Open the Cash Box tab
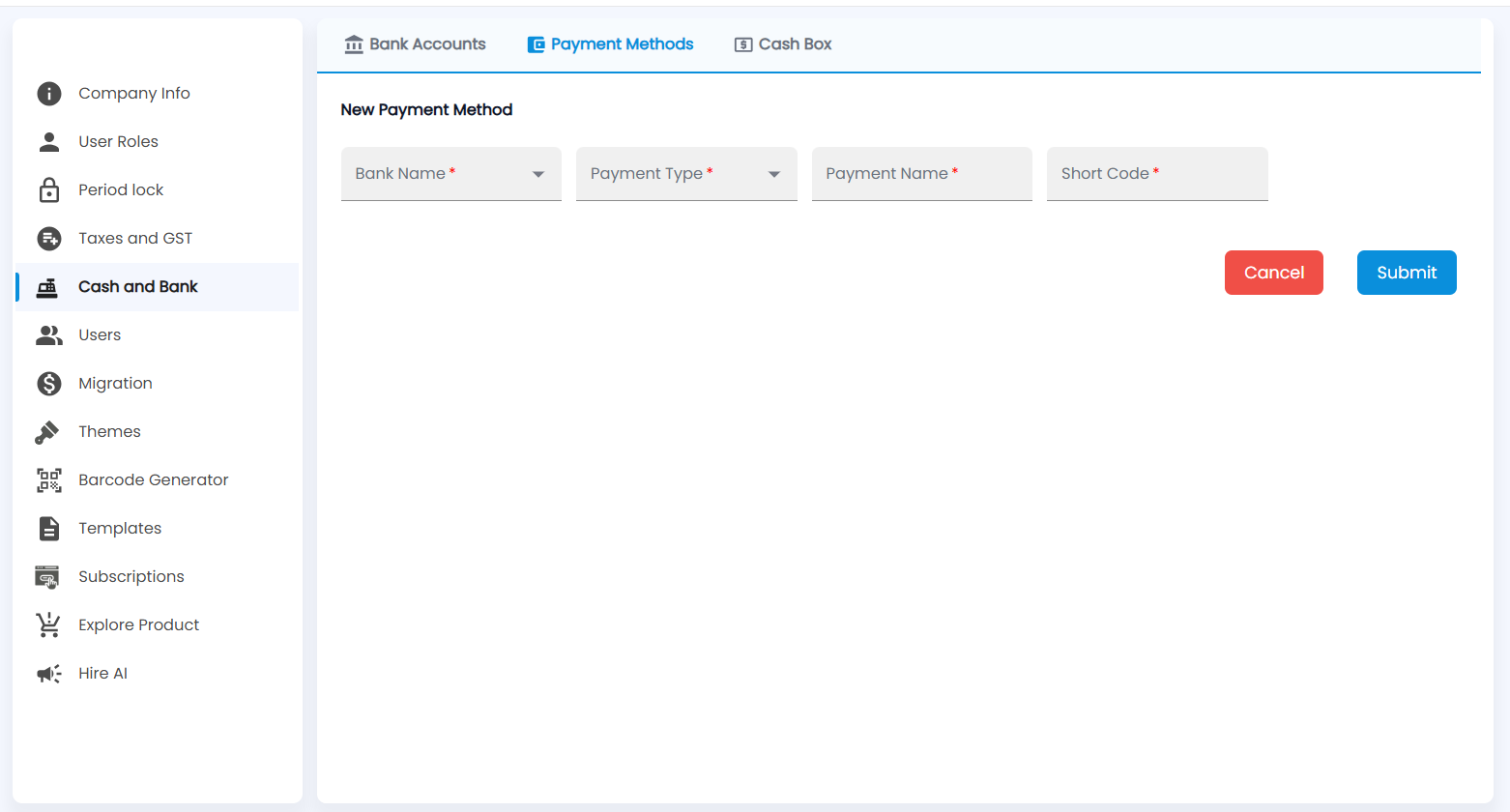1510x812 pixels. 783,44
